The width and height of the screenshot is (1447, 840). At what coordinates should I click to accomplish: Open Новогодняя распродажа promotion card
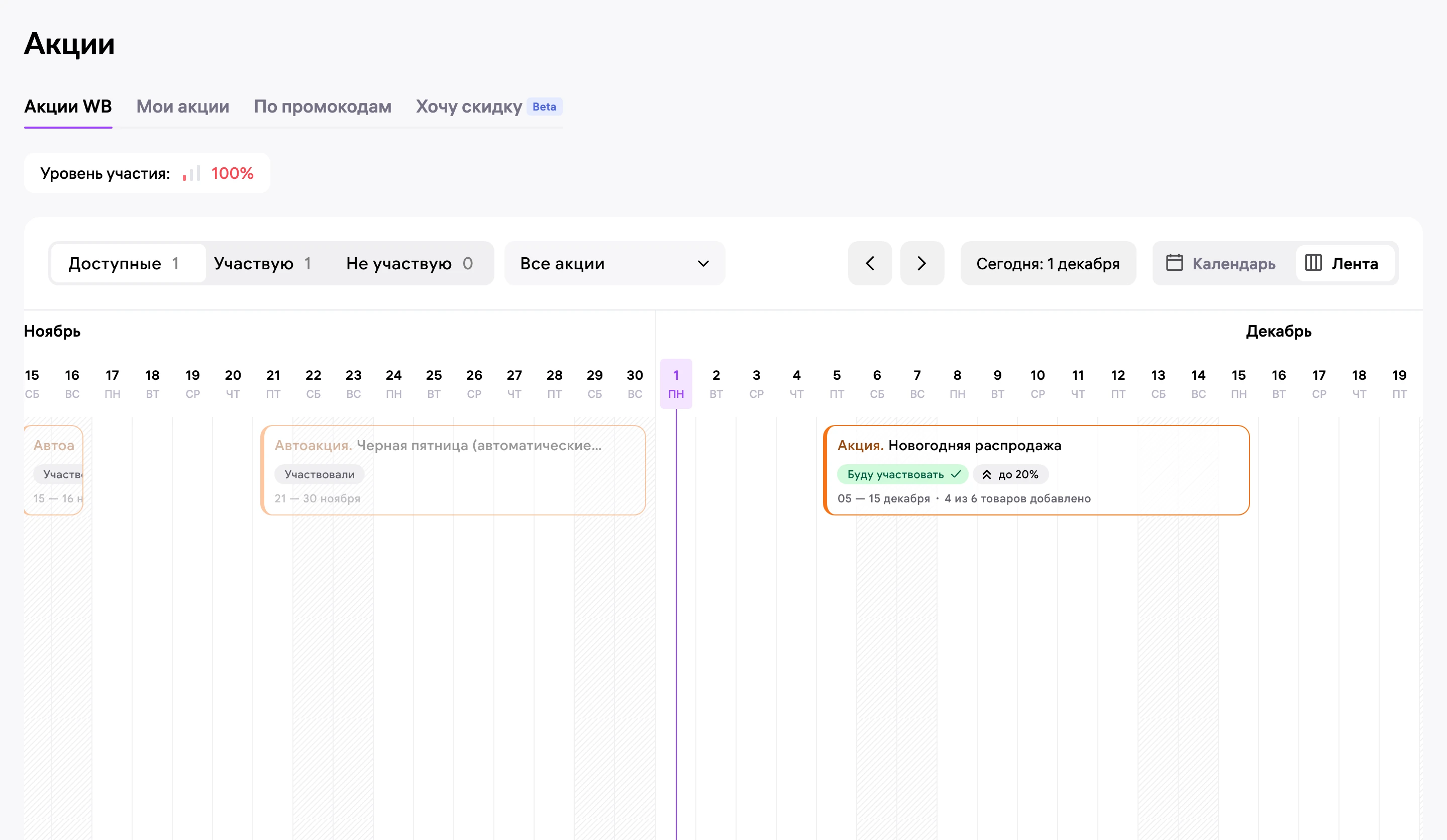tap(1037, 470)
